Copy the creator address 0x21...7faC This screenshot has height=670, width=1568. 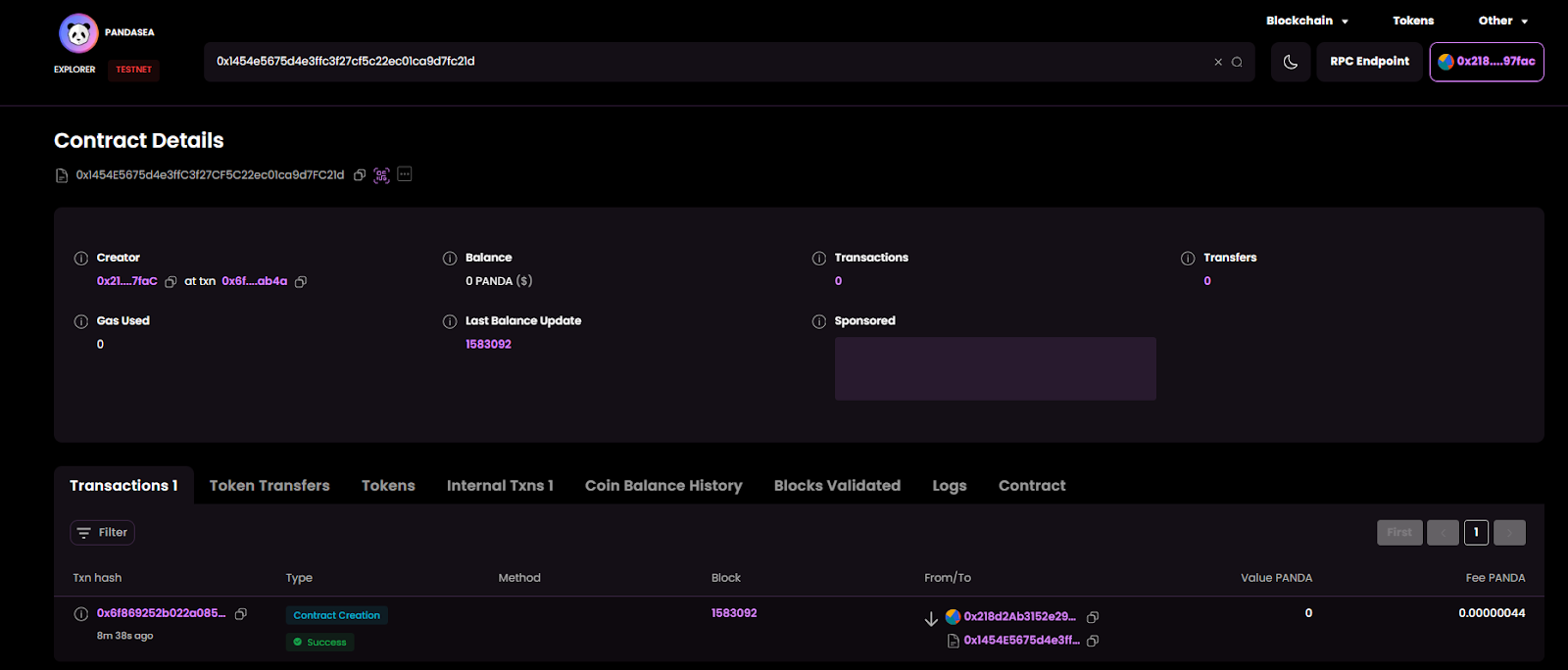pos(171,282)
